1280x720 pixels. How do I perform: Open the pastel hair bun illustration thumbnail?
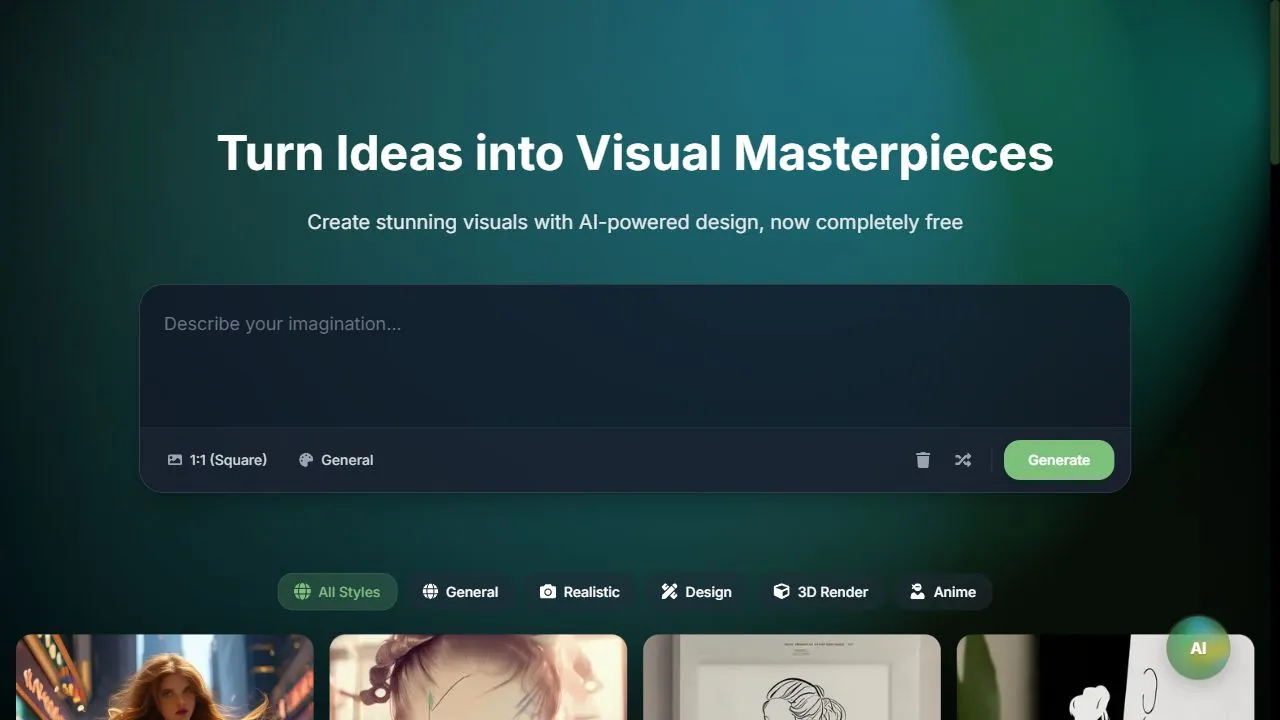click(478, 677)
